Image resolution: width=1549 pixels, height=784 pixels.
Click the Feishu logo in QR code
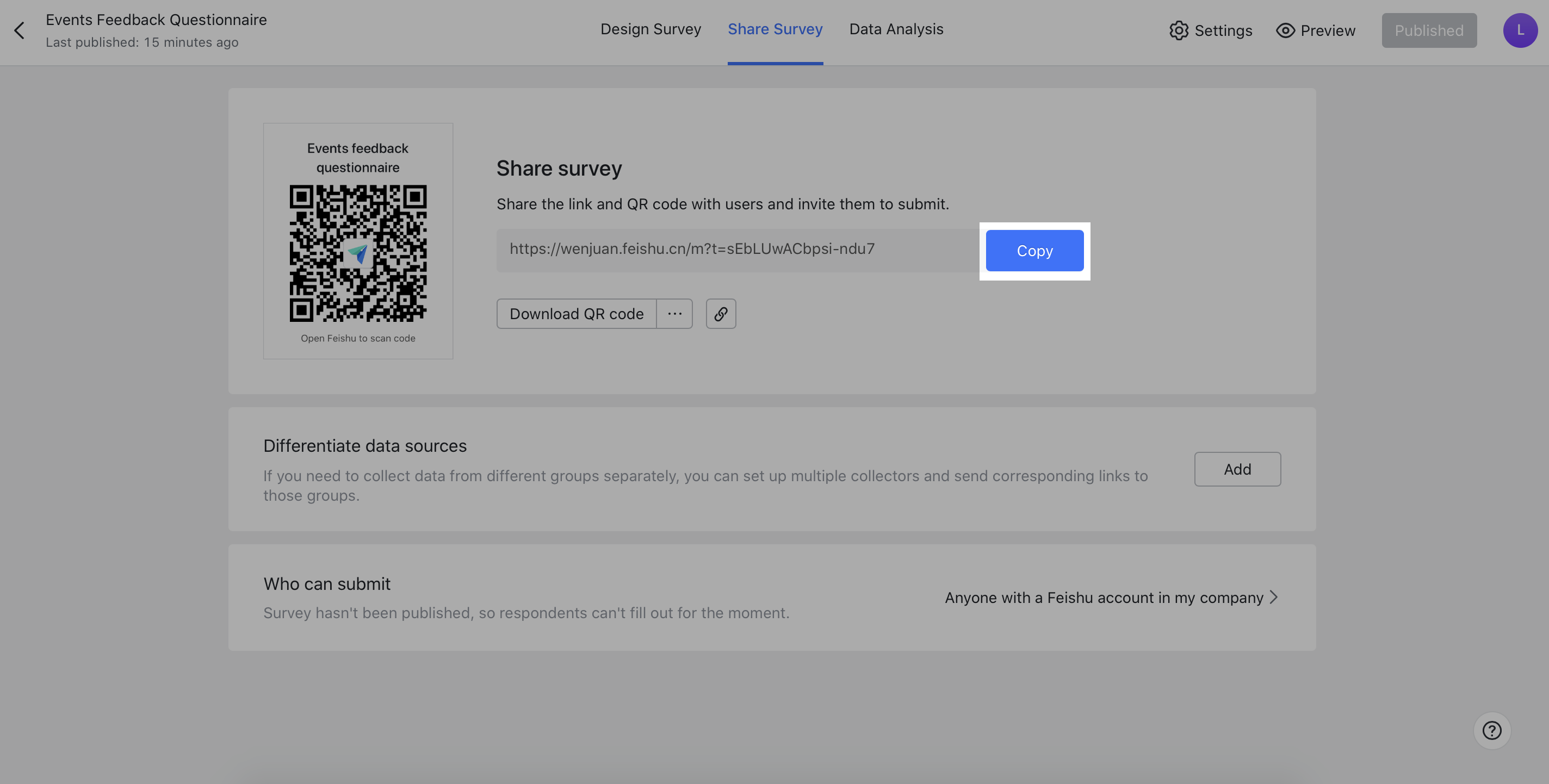coord(358,253)
